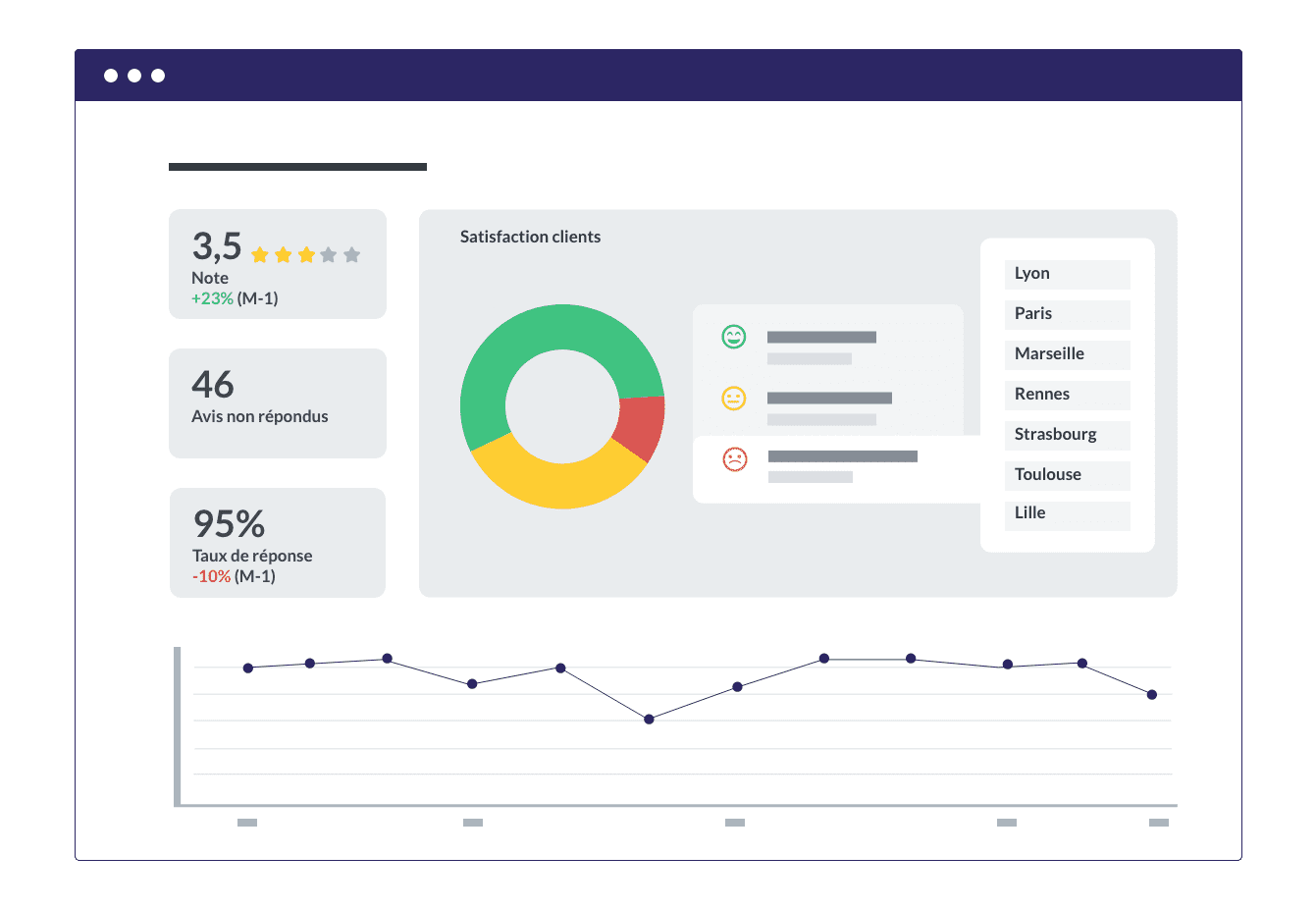The image size is (1316, 909).
Task: Click the lowest point on line chart
Action: [x=649, y=720]
